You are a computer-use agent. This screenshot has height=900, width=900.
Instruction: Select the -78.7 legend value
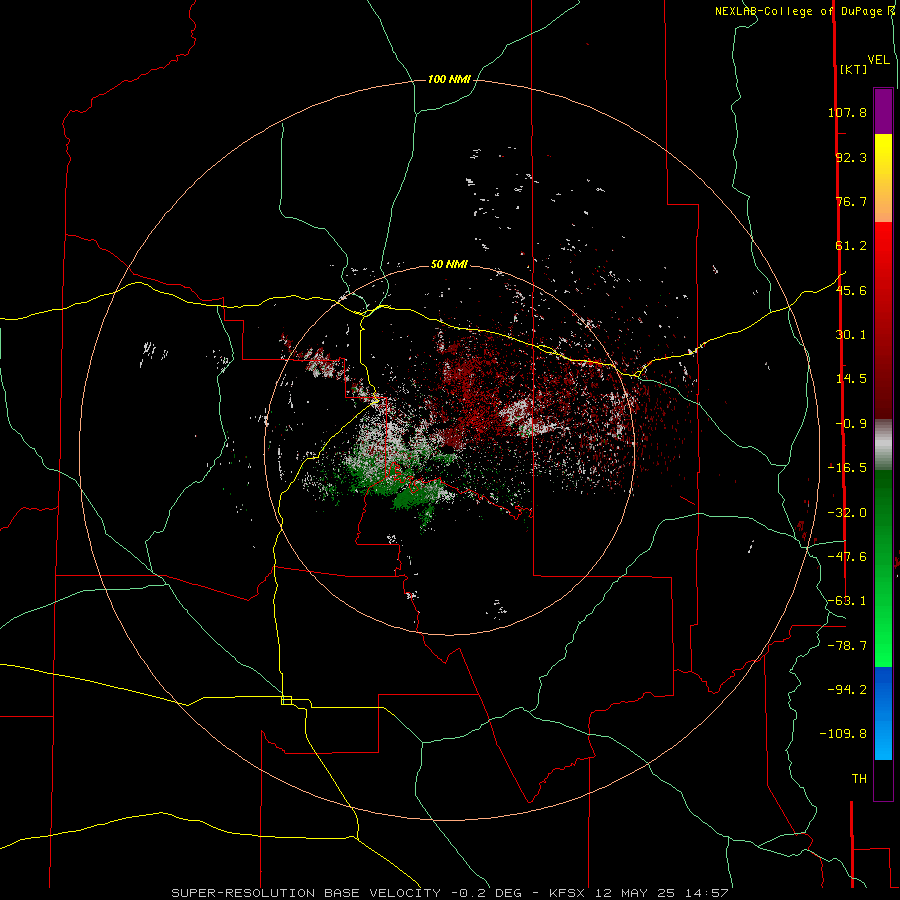[847, 646]
